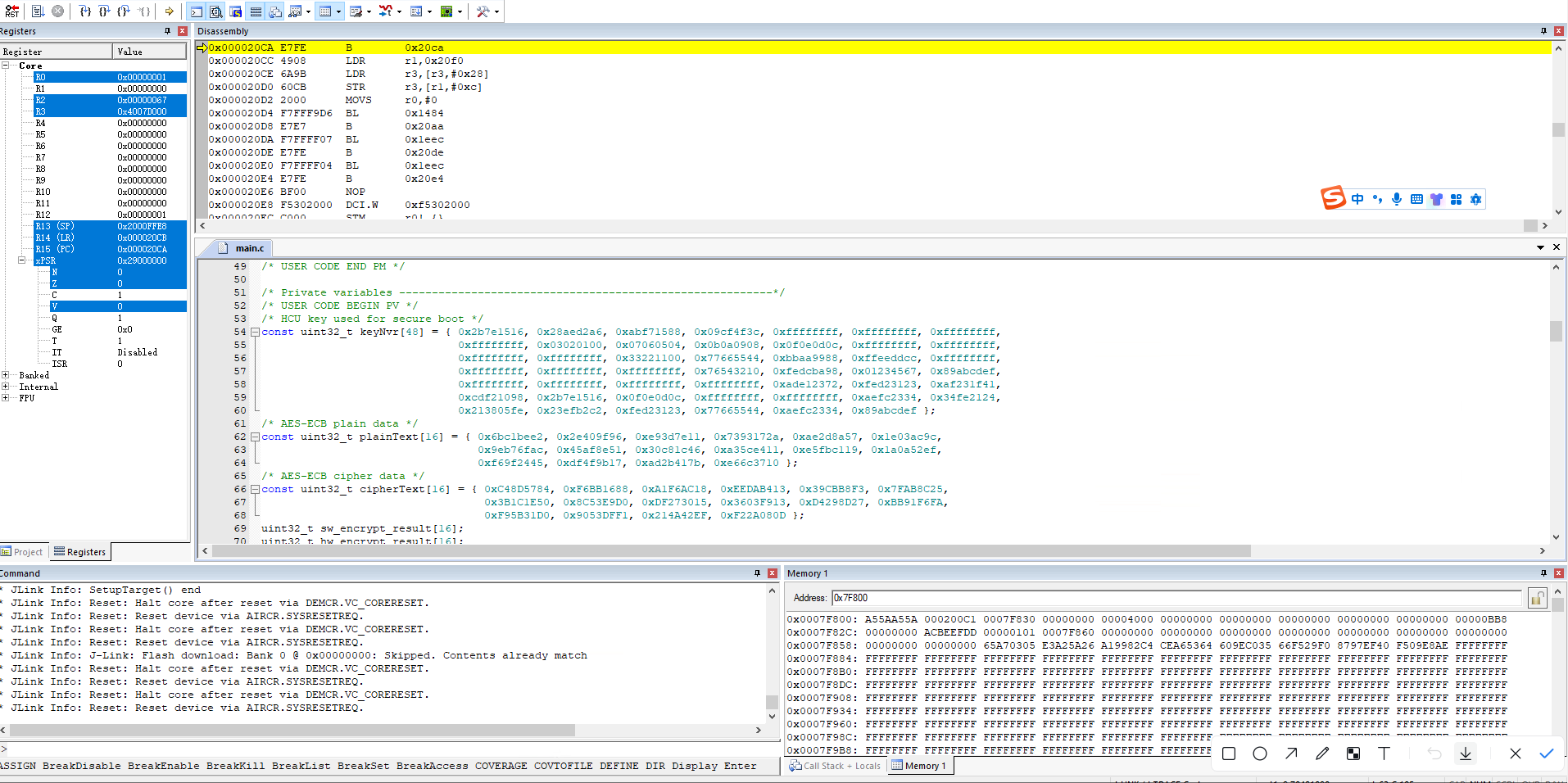The image size is (1568, 783).
Task: Click the source editor horizontal scrollbar
Action: [731, 551]
